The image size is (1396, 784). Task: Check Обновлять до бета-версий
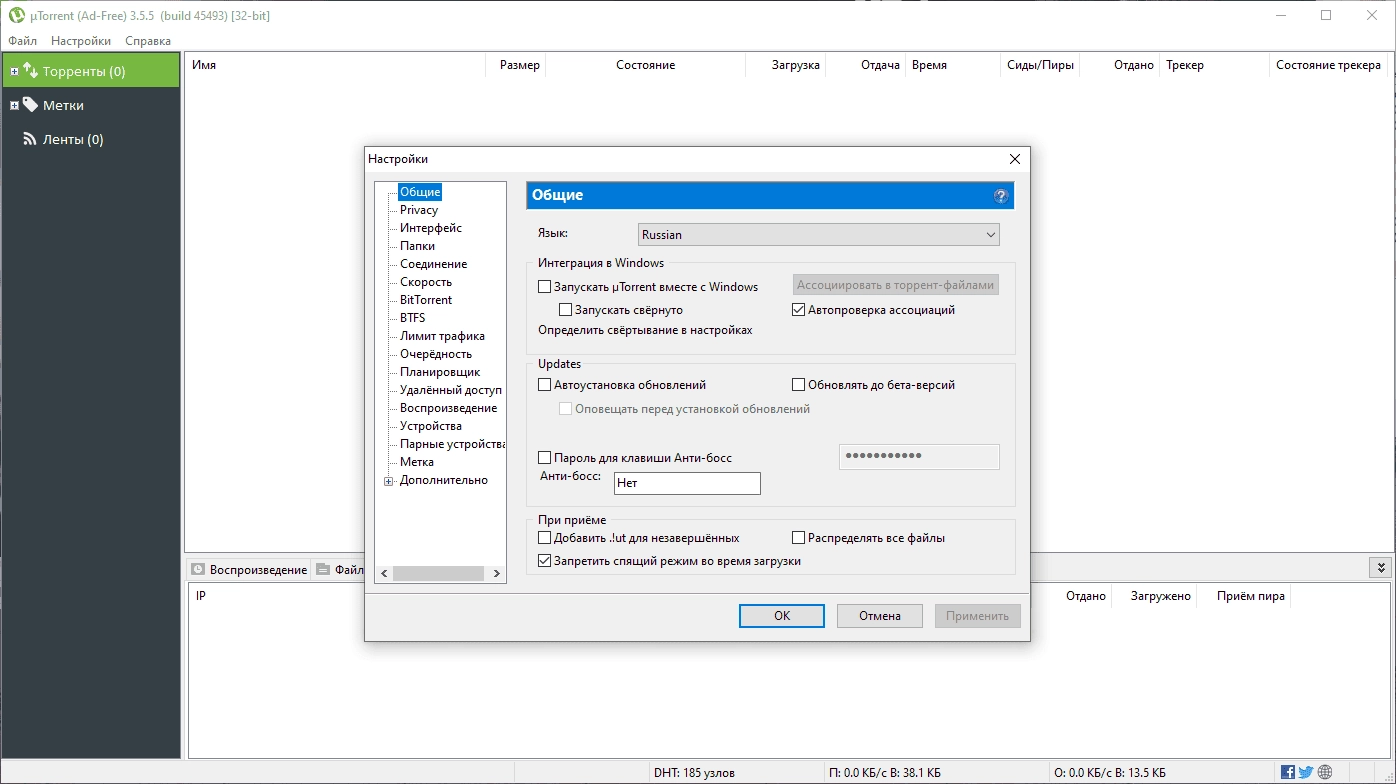[799, 385]
